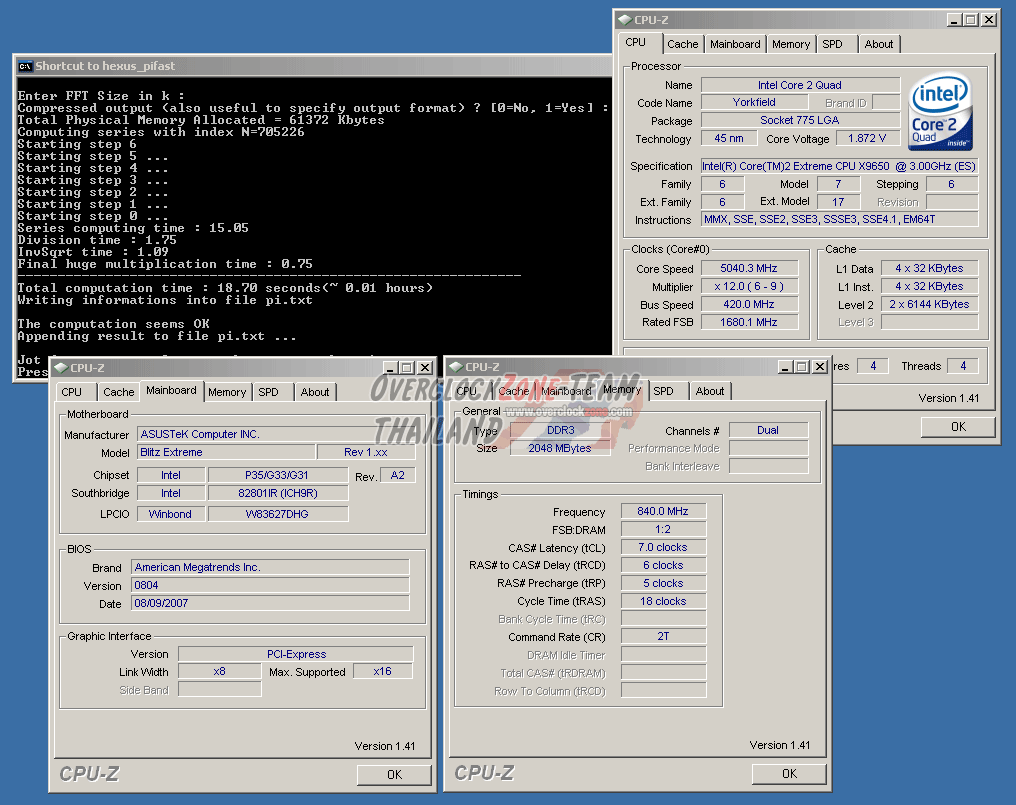This screenshot has height=805, width=1016.
Task: Click the Specification field with X9650
Action: coord(839,166)
